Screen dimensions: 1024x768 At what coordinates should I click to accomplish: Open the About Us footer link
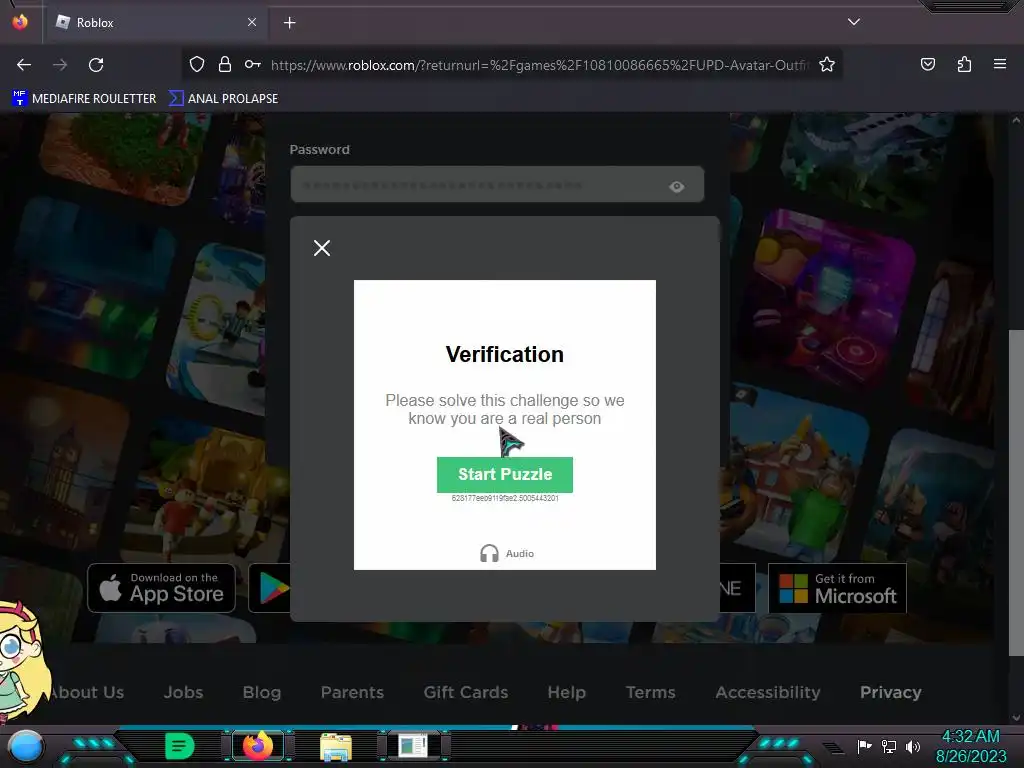click(88, 692)
